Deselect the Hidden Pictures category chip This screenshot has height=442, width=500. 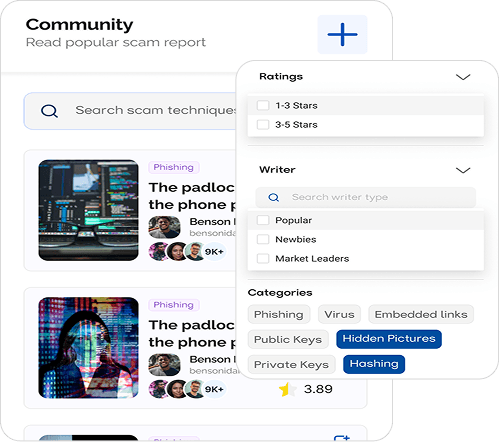point(389,339)
